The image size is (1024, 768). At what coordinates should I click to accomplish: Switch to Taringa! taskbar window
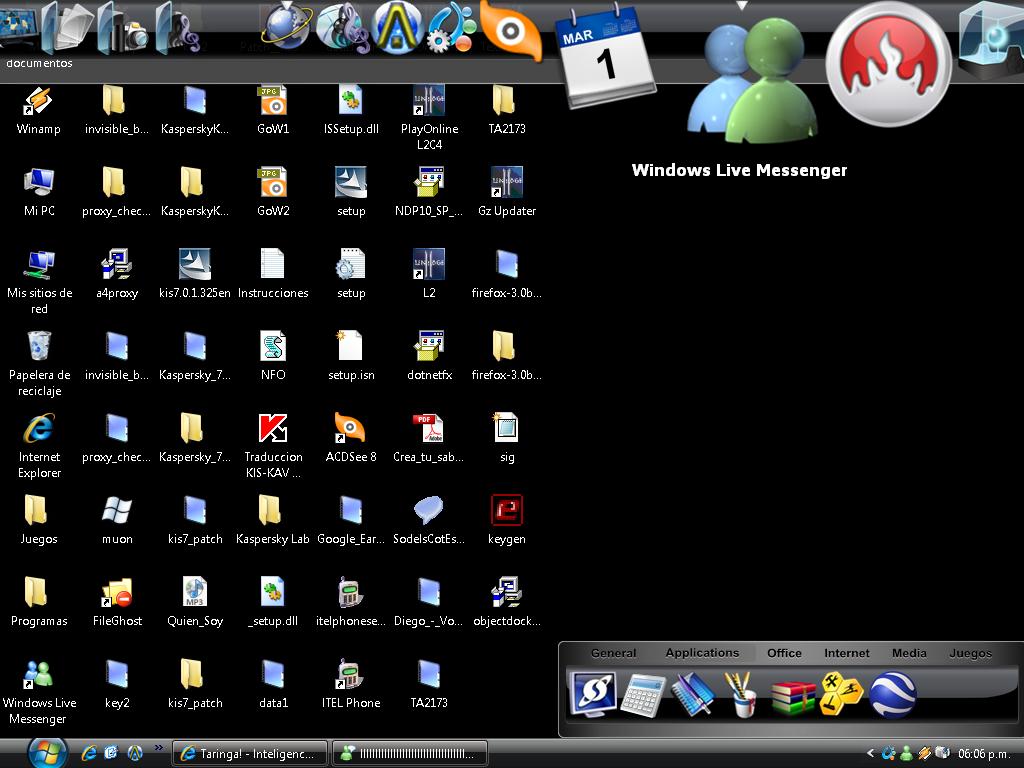tap(249, 753)
